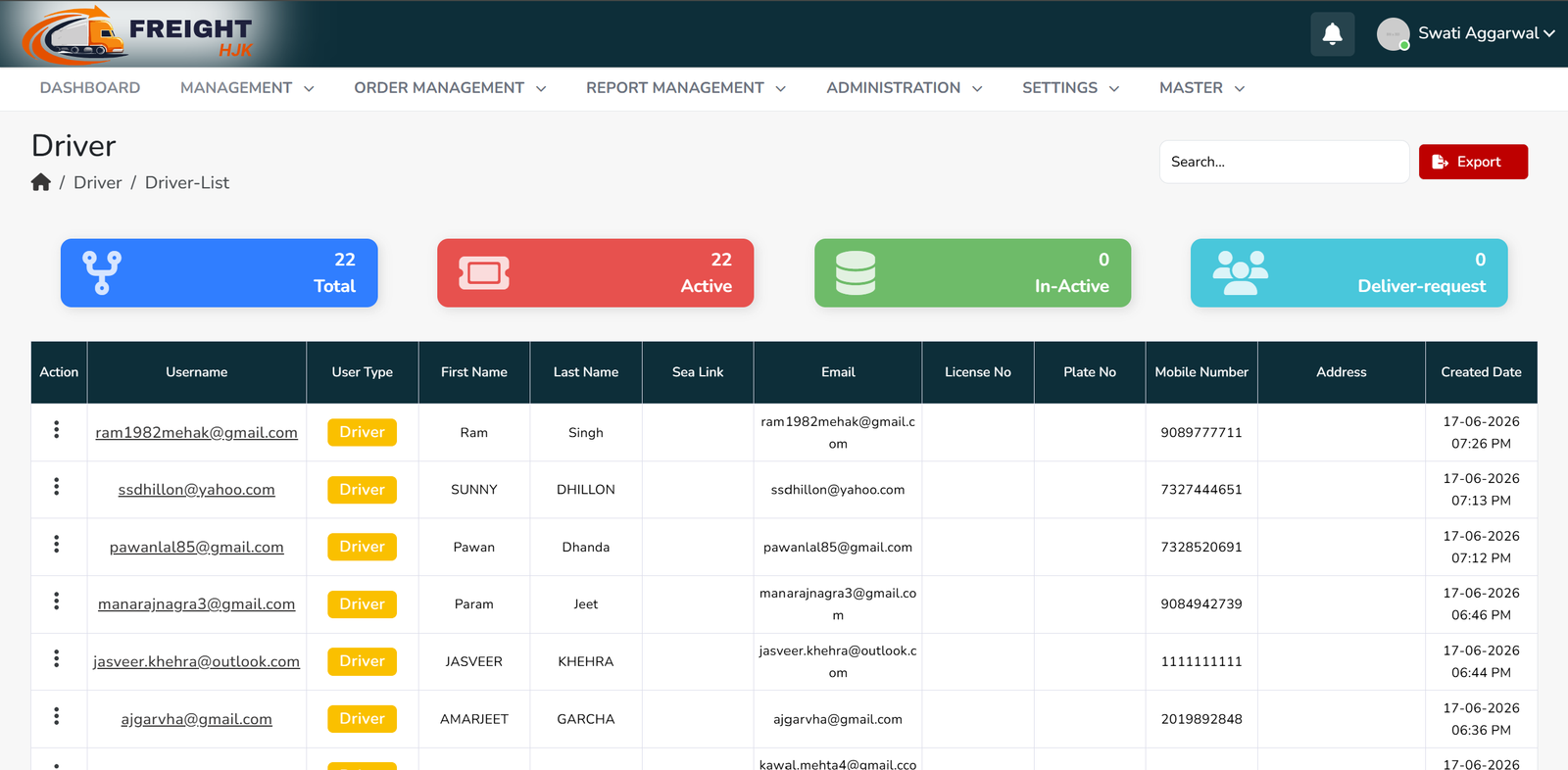Click the Address column header

point(1342,372)
